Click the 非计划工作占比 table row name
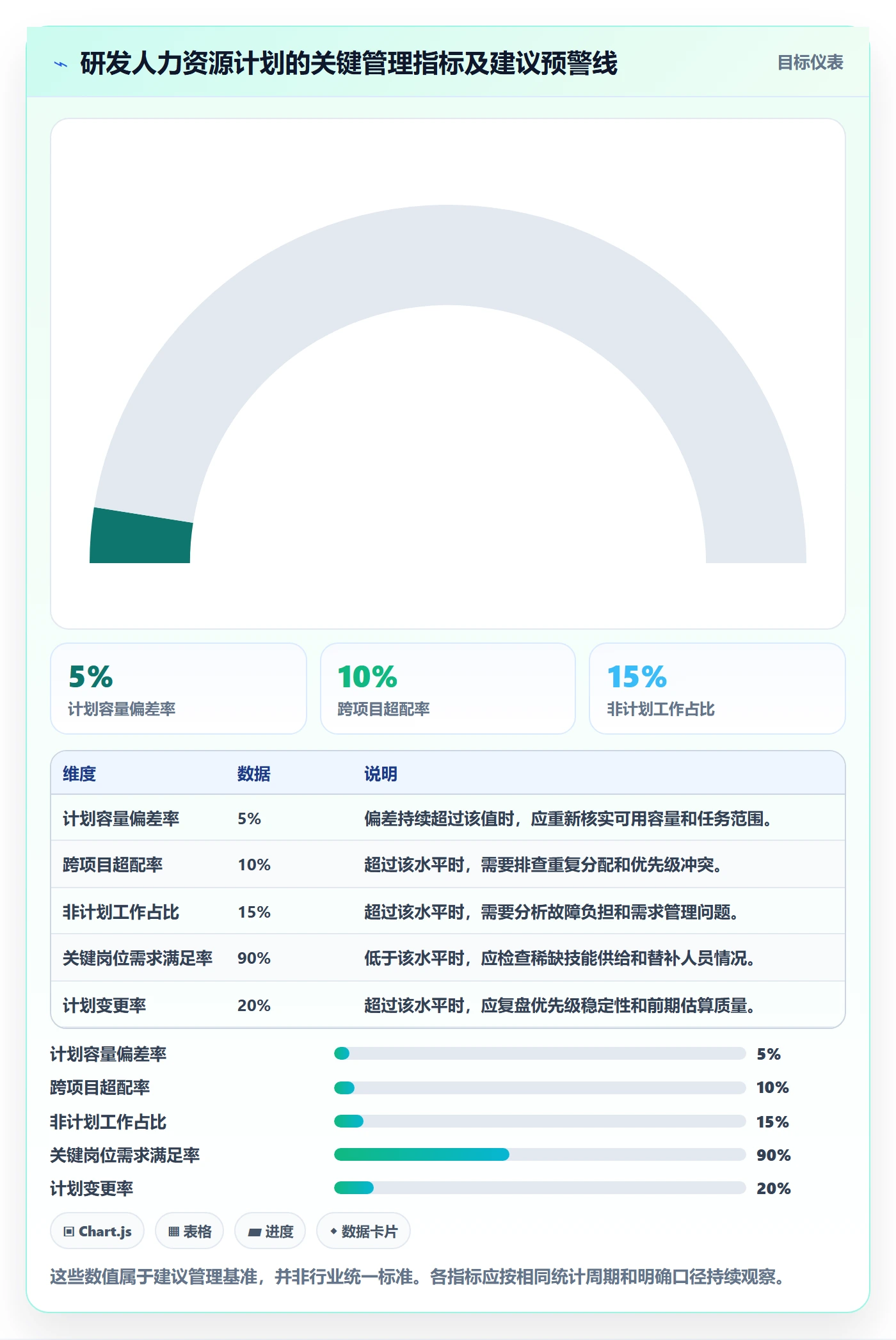 (121, 912)
